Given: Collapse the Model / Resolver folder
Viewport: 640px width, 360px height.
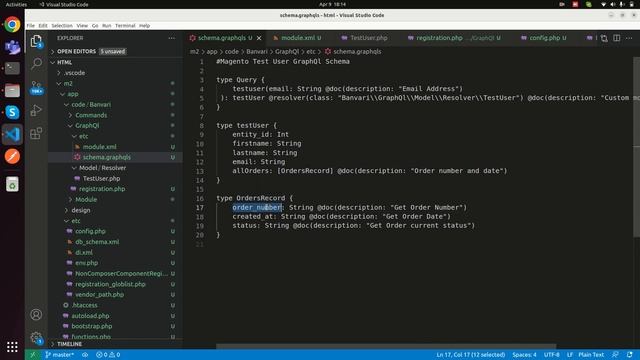Looking at the screenshot, I should tap(116, 168).
